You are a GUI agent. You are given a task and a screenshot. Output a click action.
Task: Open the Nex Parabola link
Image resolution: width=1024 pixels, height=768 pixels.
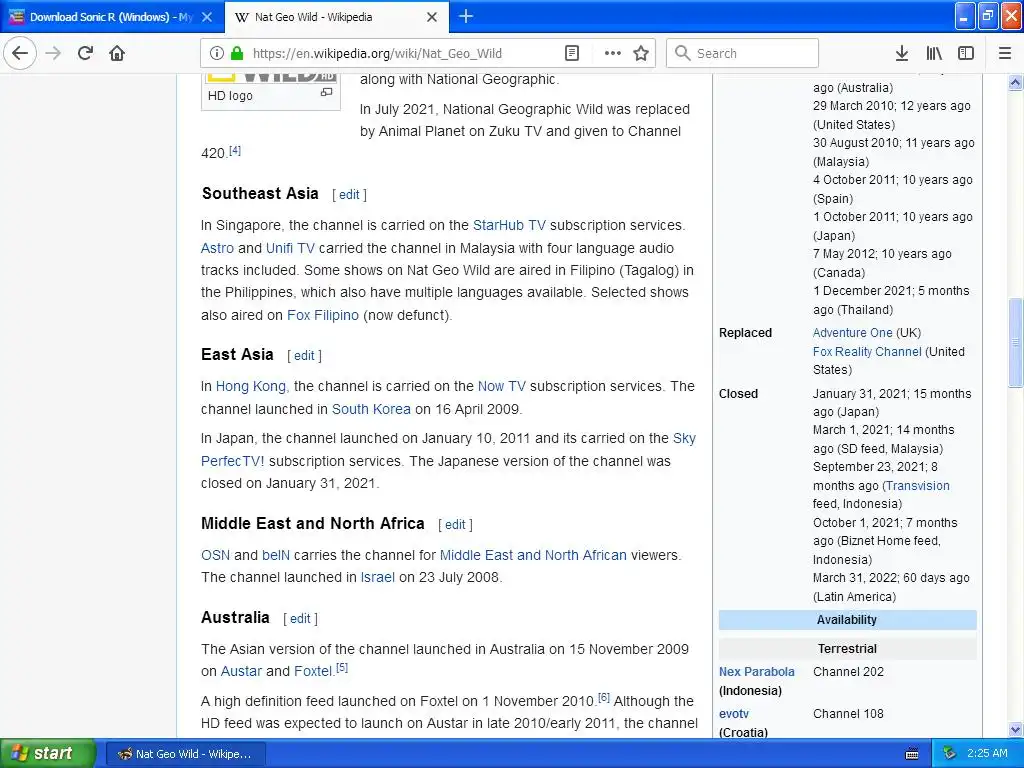coord(757,672)
